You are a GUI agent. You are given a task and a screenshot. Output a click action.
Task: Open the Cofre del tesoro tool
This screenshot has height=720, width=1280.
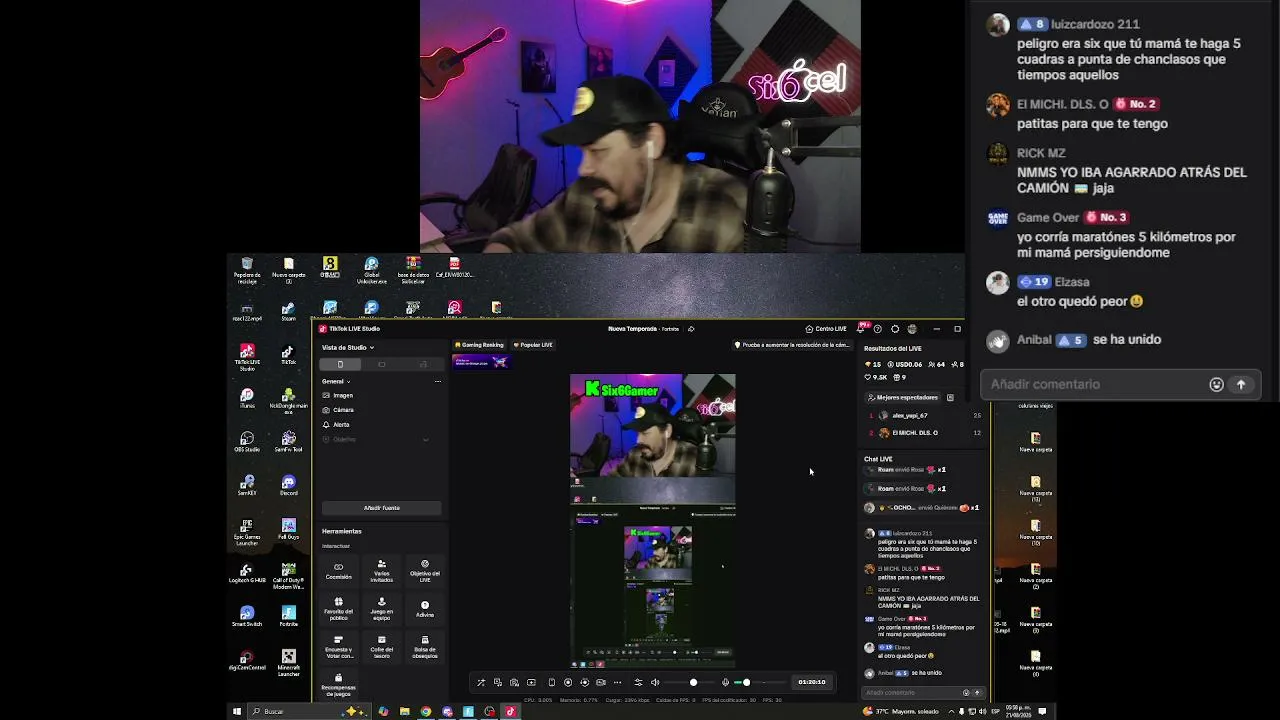(381, 646)
